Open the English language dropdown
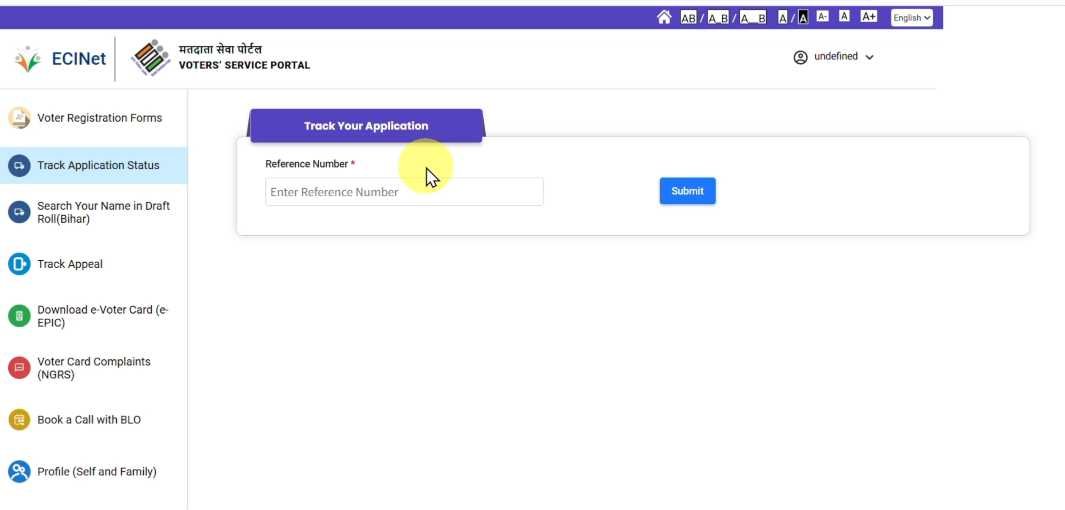The height and width of the screenshot is (510, 1065). click(x=911, y=17)
